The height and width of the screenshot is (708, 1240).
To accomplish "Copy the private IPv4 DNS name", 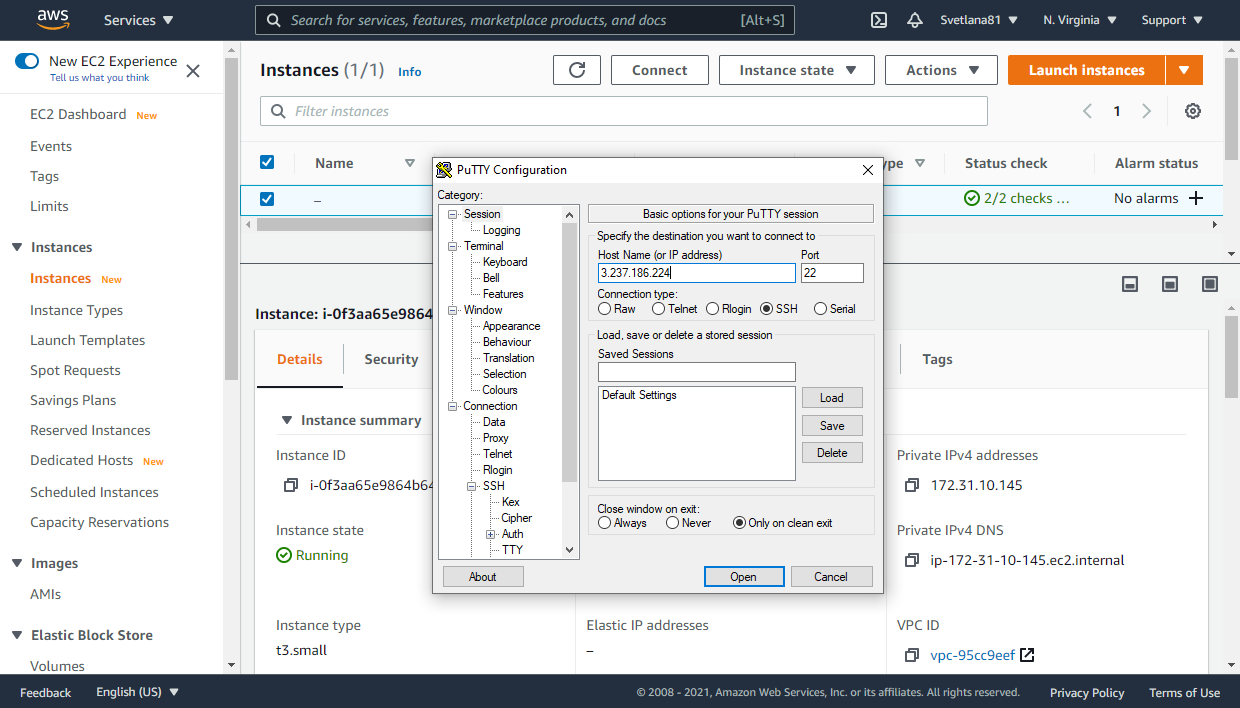I will (911, 560).
